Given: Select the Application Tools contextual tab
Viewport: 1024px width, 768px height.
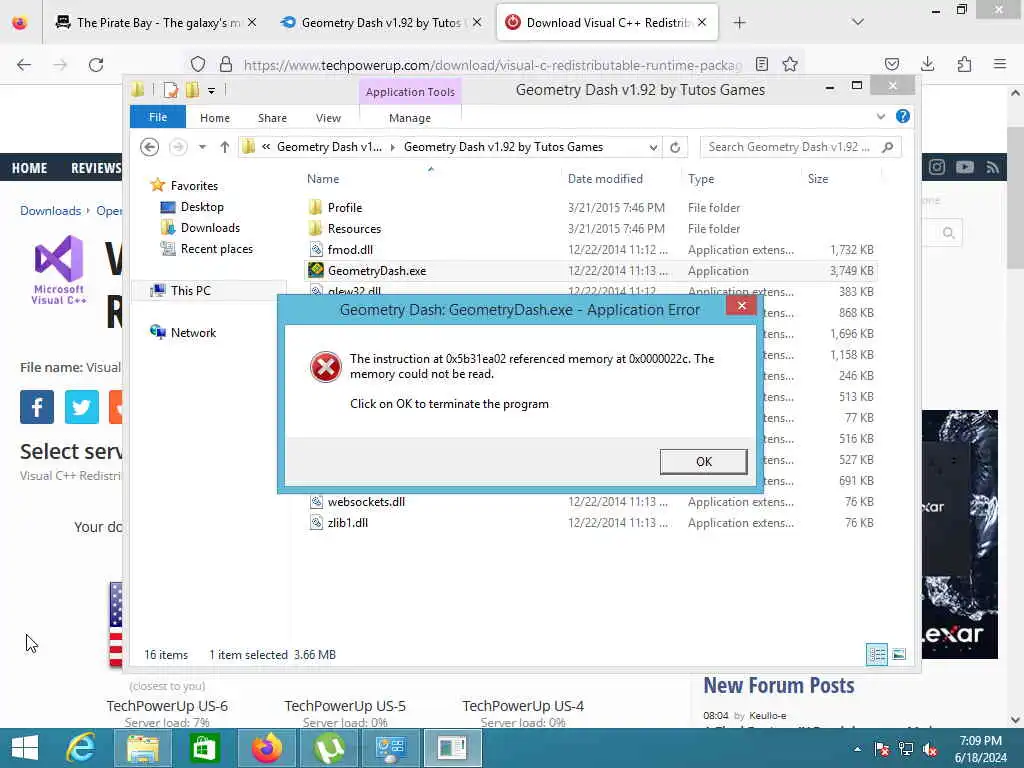Looking at the screenshot, I should click(410, 92).
